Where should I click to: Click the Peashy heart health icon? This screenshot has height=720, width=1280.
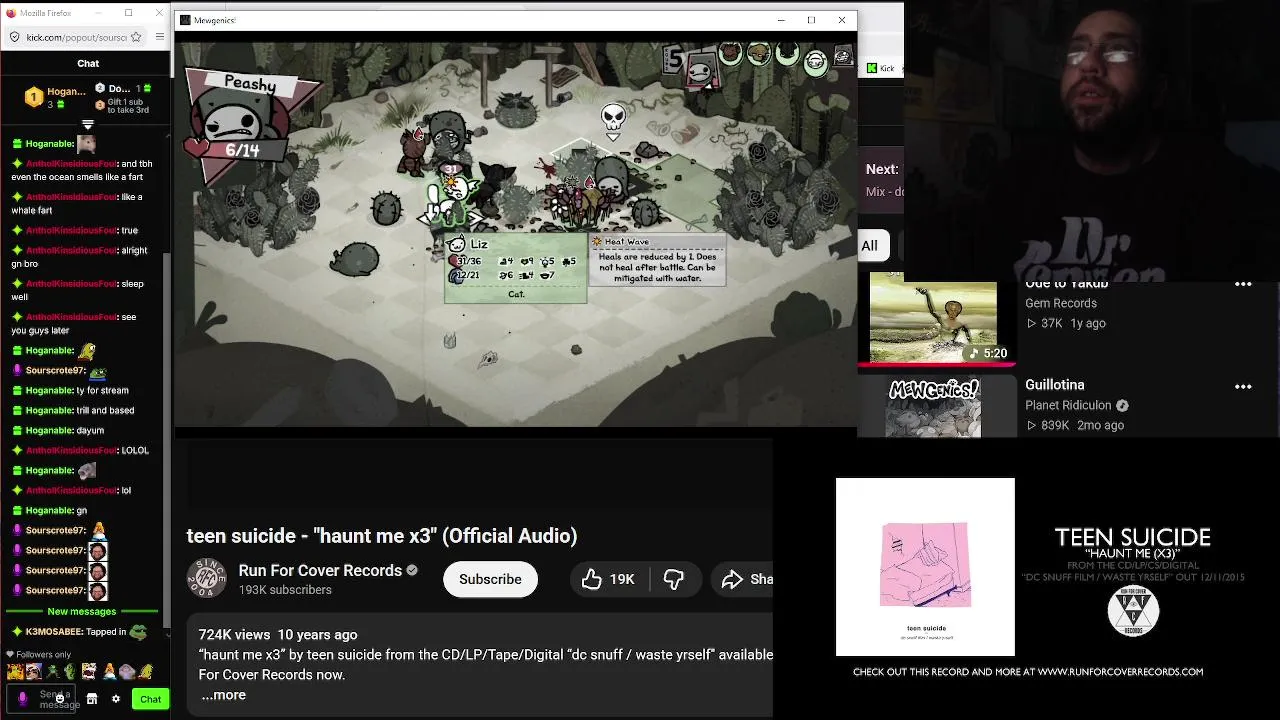(197, 149)
